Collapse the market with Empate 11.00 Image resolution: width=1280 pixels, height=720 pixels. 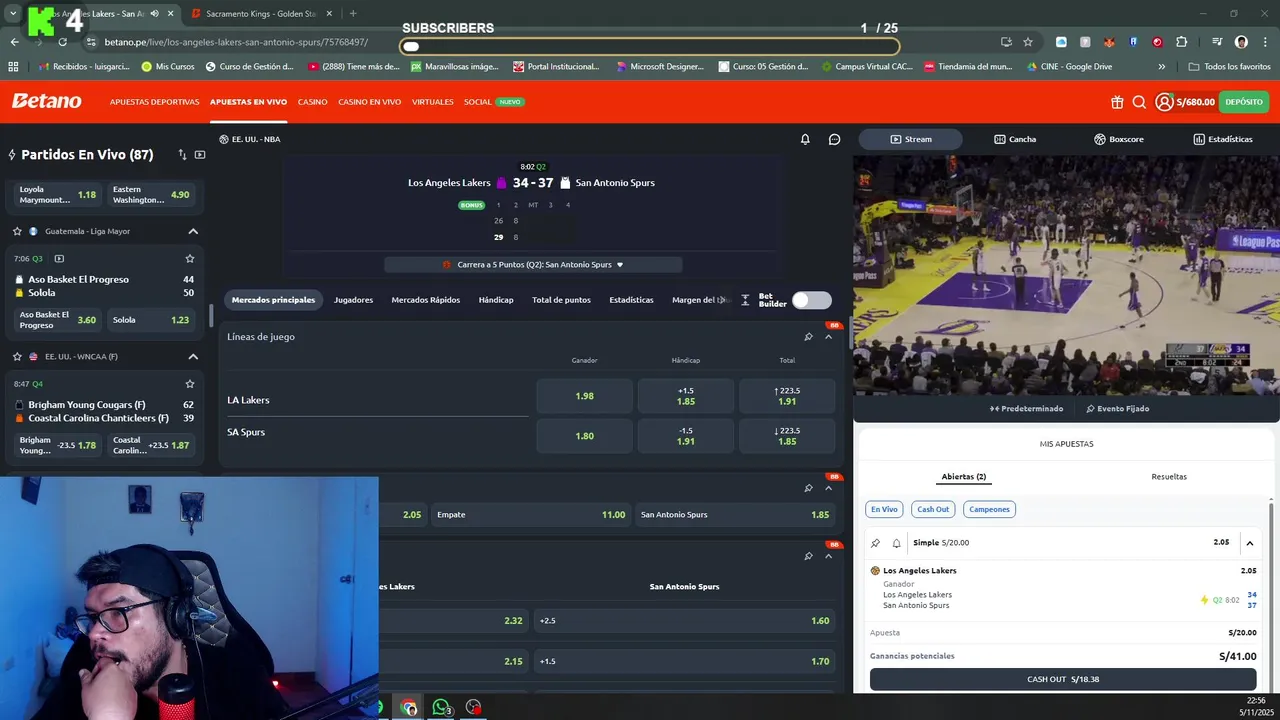[x=828, y=488]
